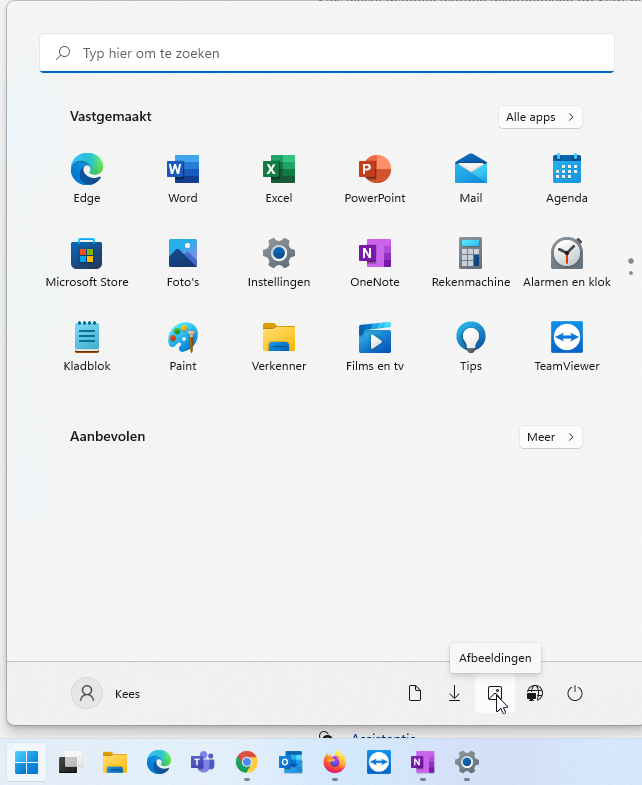Image resolution: width=642 pixels, height=785 pixels.
Task: Open the Afbeeldingen pictures folder icon
Action: (x=494, y=693)
